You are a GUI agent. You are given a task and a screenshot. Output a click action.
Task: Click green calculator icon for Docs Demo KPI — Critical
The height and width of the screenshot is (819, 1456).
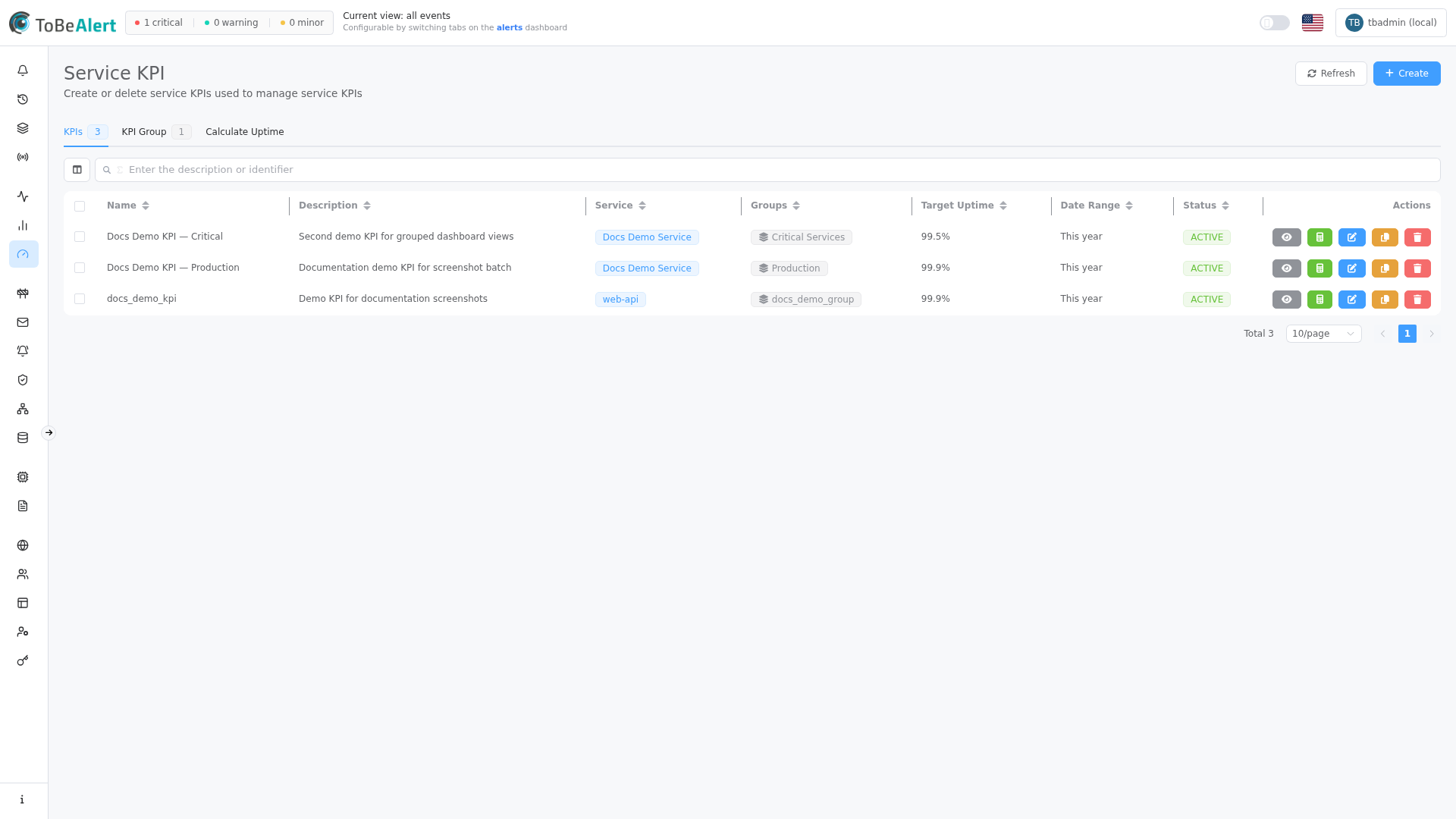(x=1319, y=237)
